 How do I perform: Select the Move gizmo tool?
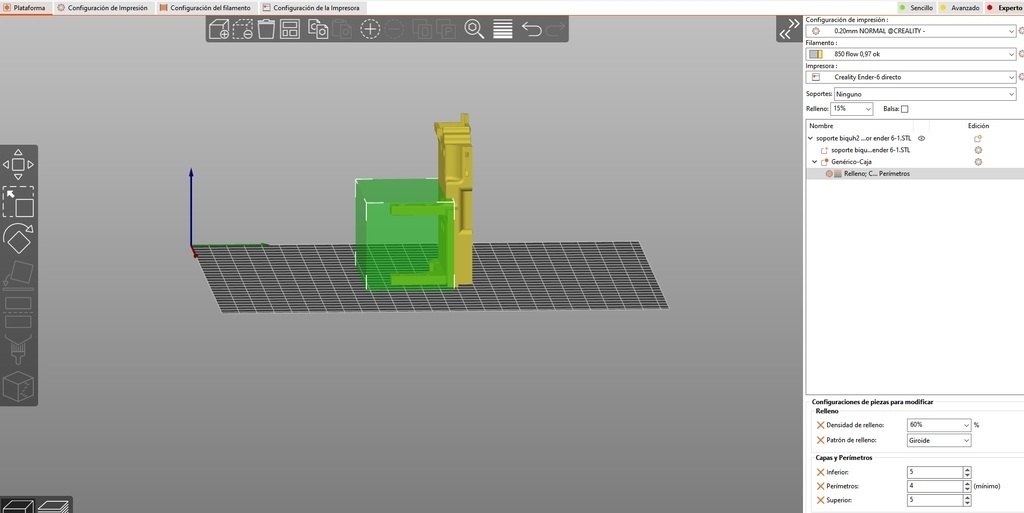click(x=18, y=164)
